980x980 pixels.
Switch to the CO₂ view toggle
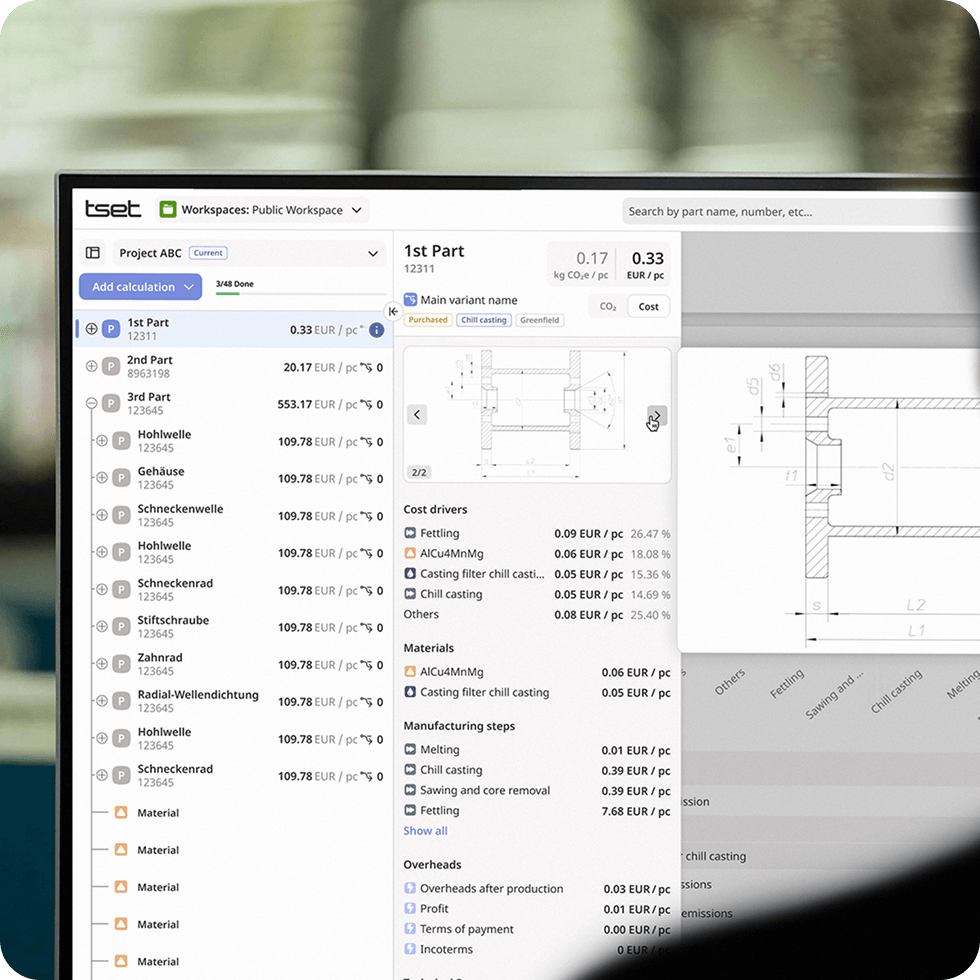[608, 307]
